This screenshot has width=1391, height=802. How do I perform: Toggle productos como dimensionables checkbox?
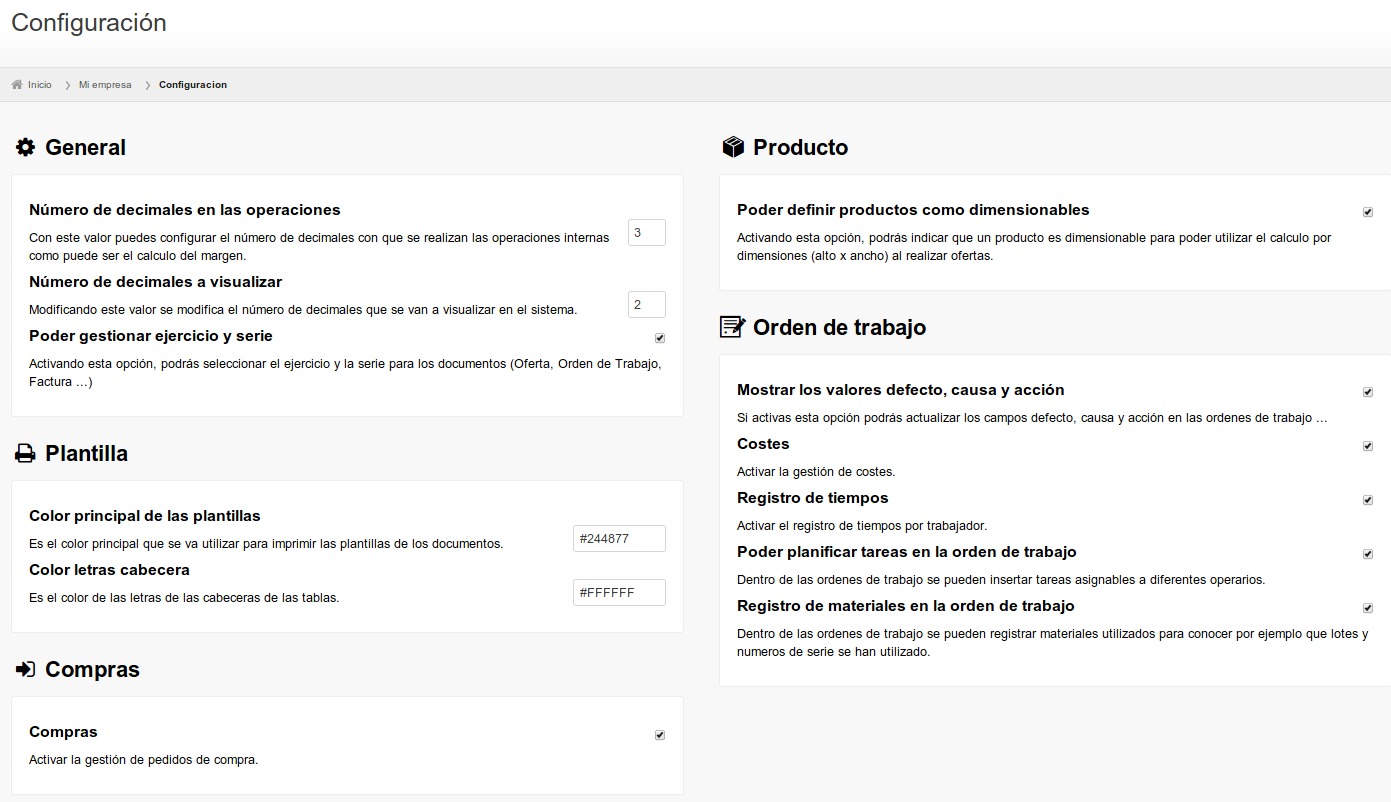1368,212
